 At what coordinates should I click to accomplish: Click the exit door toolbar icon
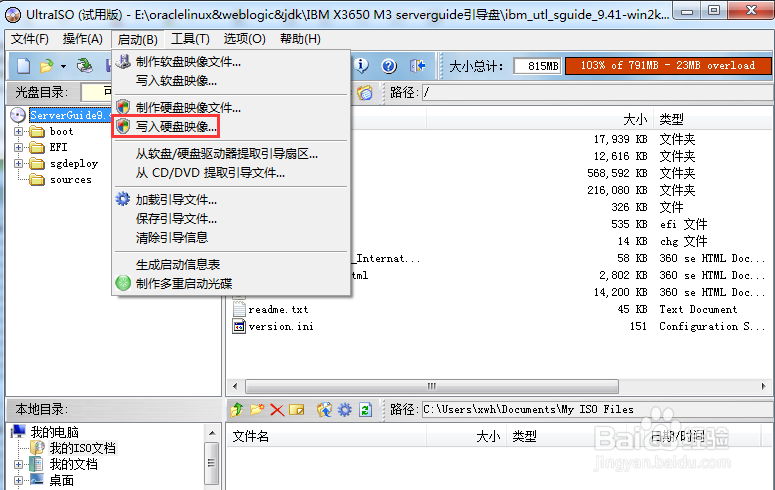pos(417,65)
